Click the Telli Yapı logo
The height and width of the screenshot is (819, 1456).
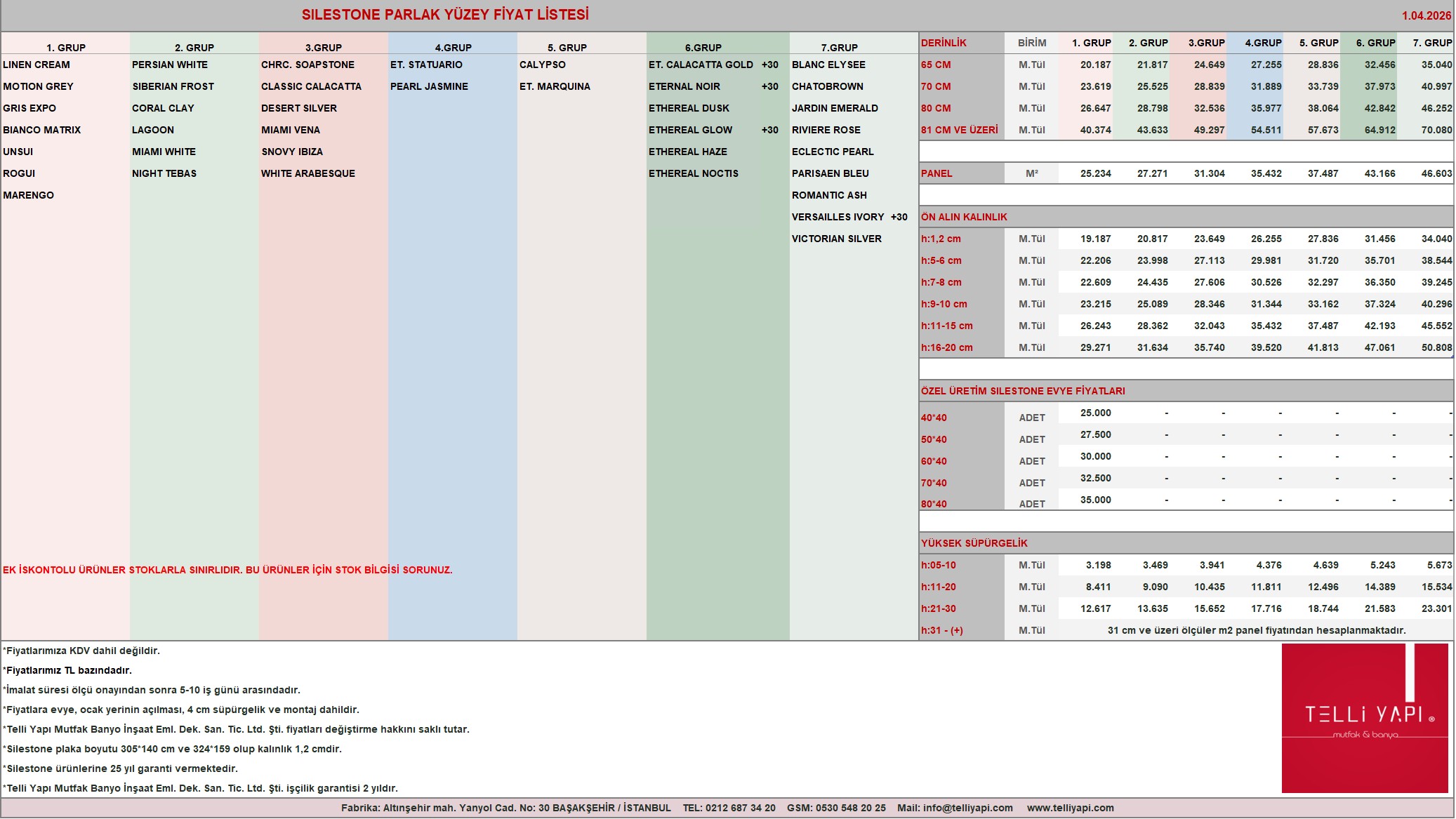pyautogui.click(x=1365, y=719)
